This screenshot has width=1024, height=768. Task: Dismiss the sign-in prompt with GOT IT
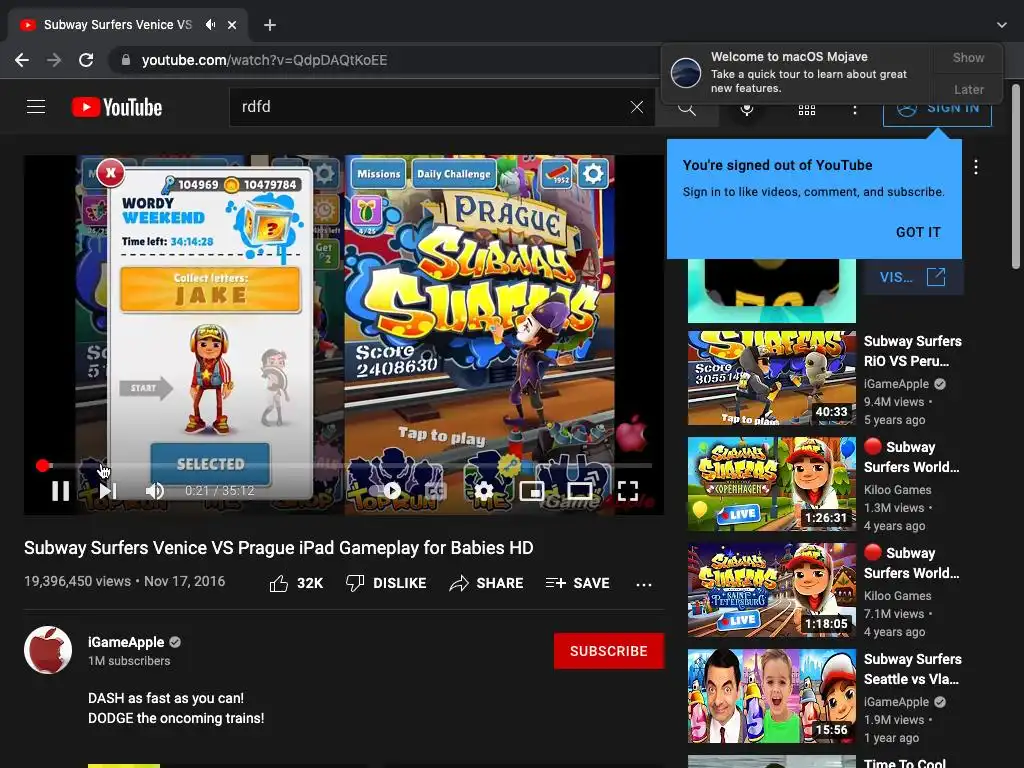(918, 232)
